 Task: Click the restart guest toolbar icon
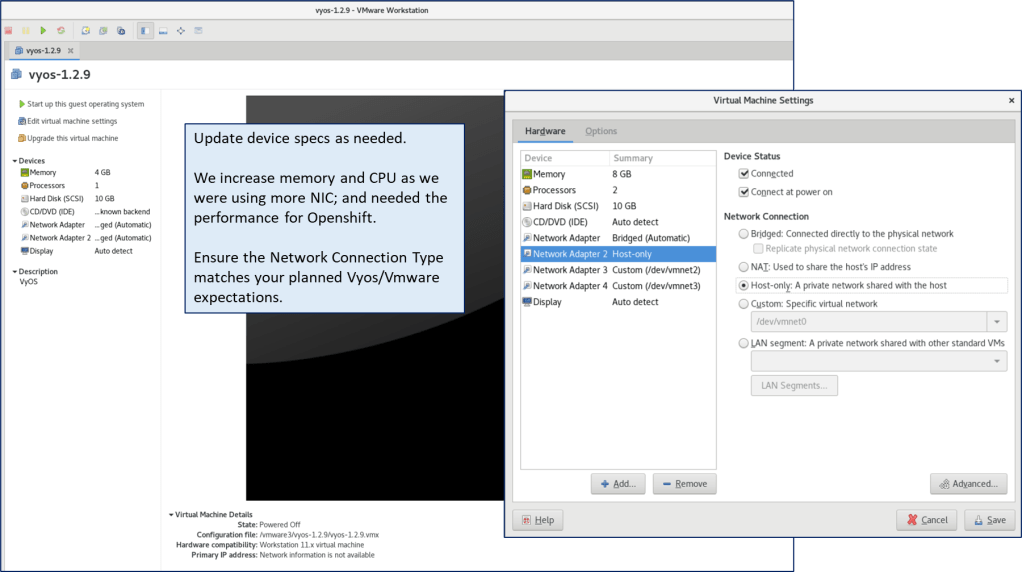tap(61, 31)
